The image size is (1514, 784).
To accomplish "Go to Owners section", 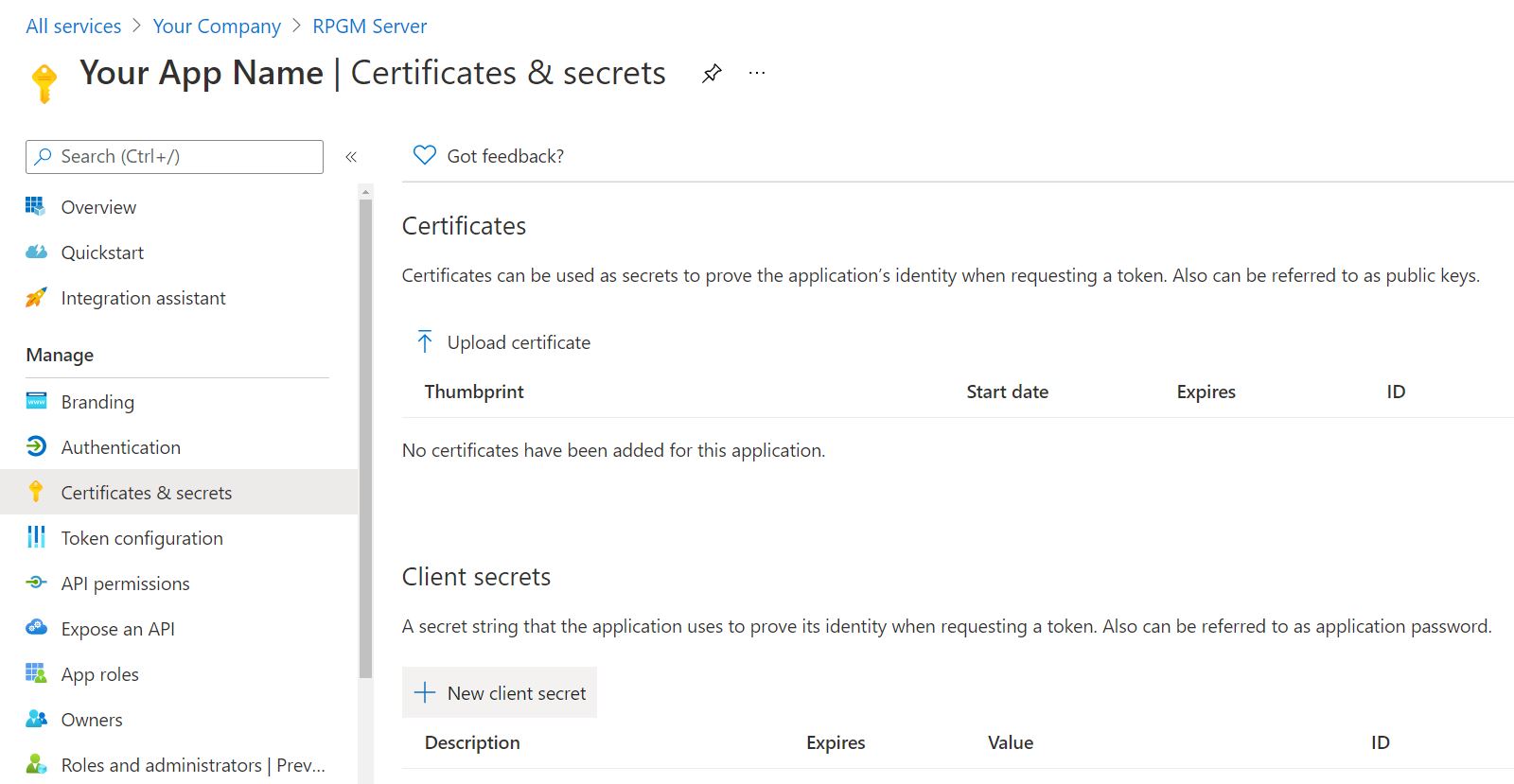I will (92, 720).
